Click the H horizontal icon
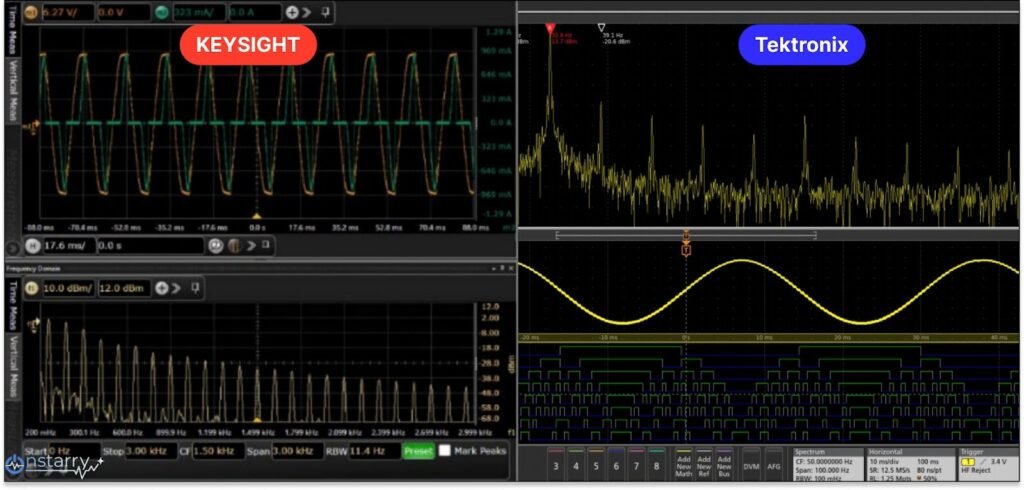 pos(31,246)
